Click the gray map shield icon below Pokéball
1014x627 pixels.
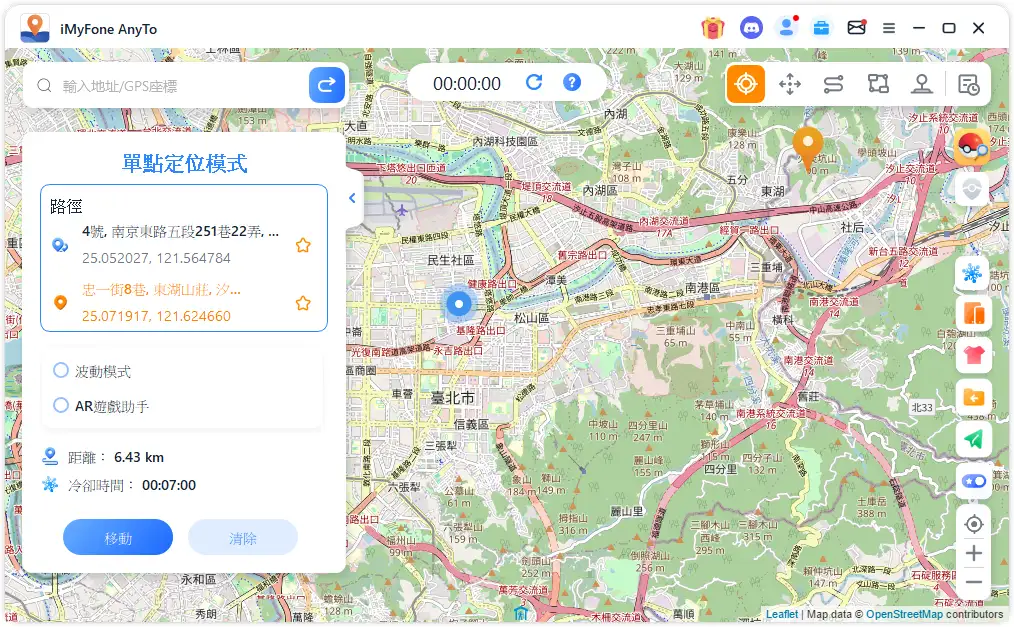pyautogui.click(x=972, y=189)
